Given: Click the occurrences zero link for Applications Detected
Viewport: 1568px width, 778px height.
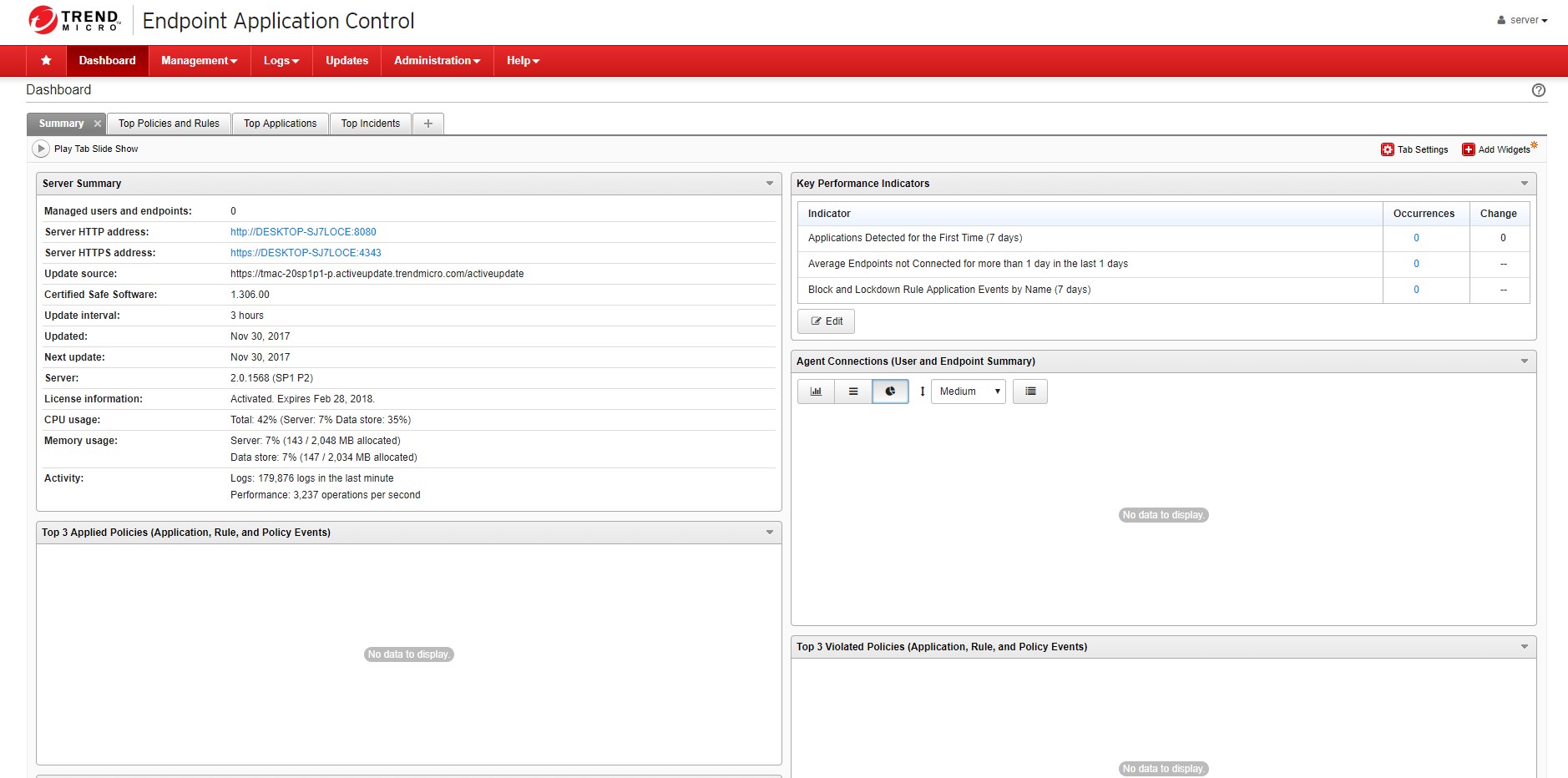Looking at the screenshot, I should [1415, 237].
